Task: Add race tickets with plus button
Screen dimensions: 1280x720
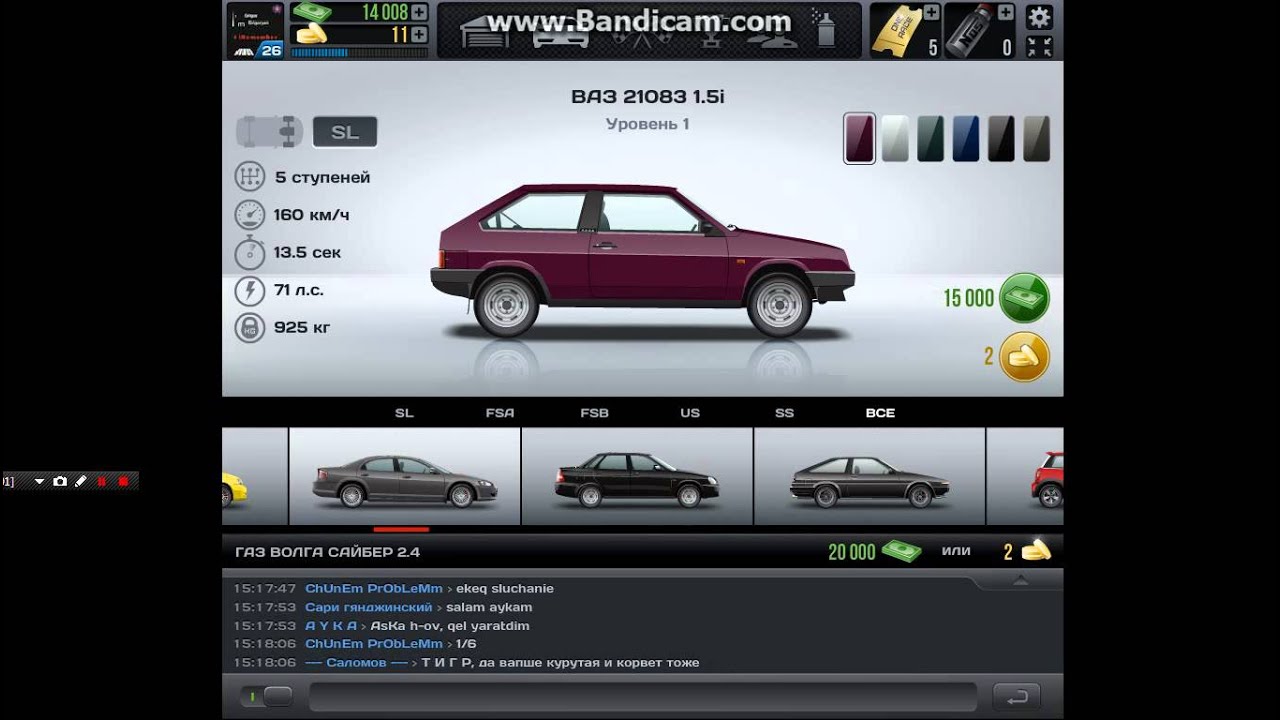Action: 931,12
